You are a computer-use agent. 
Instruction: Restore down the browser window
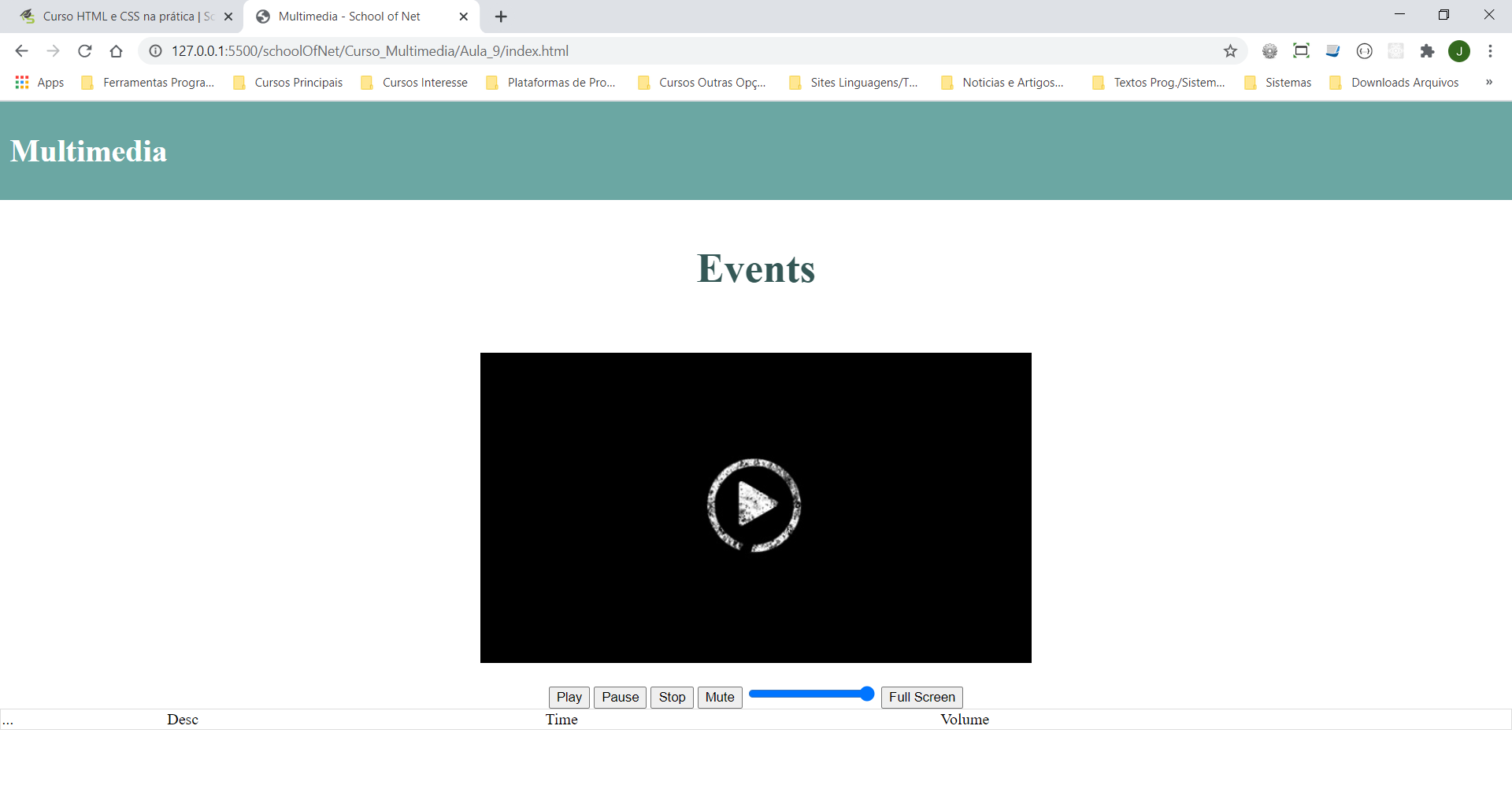(1443, 14)
